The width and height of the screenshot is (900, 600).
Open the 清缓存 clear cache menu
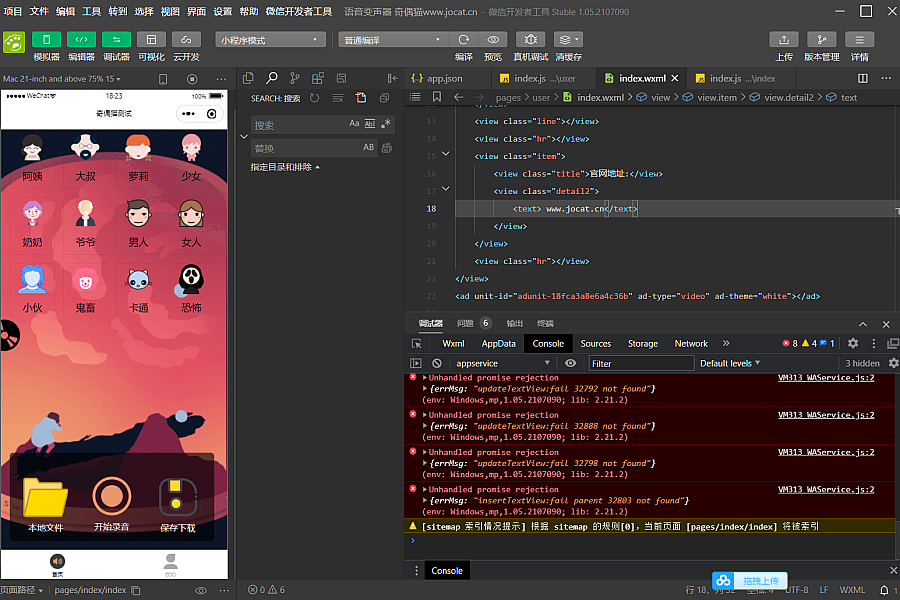coord(568,40)
